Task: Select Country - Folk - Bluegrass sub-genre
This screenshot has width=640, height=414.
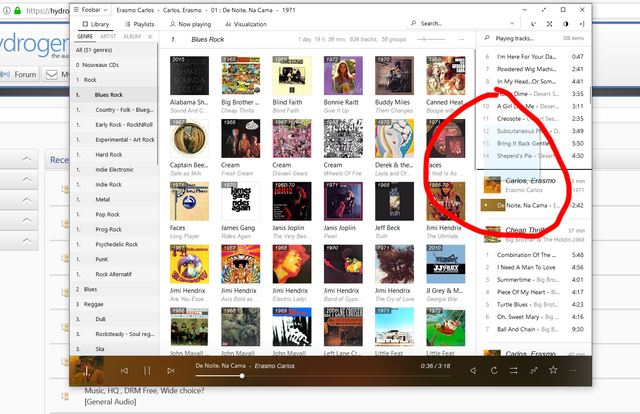Action: pyautogui.click(x=114, y=110)
